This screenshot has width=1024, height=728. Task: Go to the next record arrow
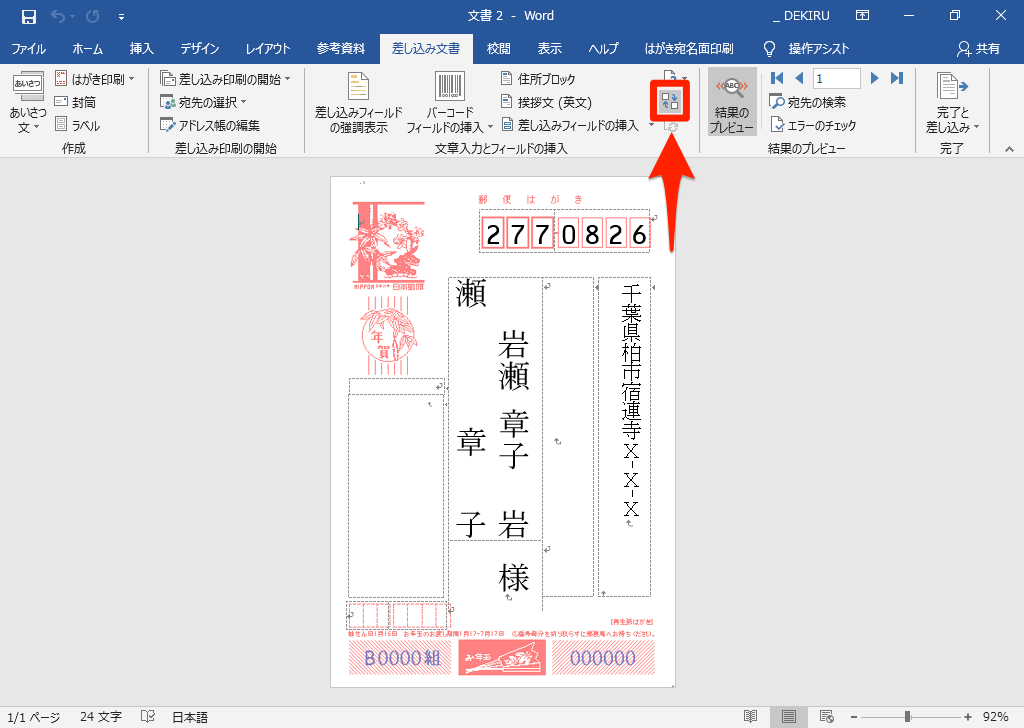874,78
